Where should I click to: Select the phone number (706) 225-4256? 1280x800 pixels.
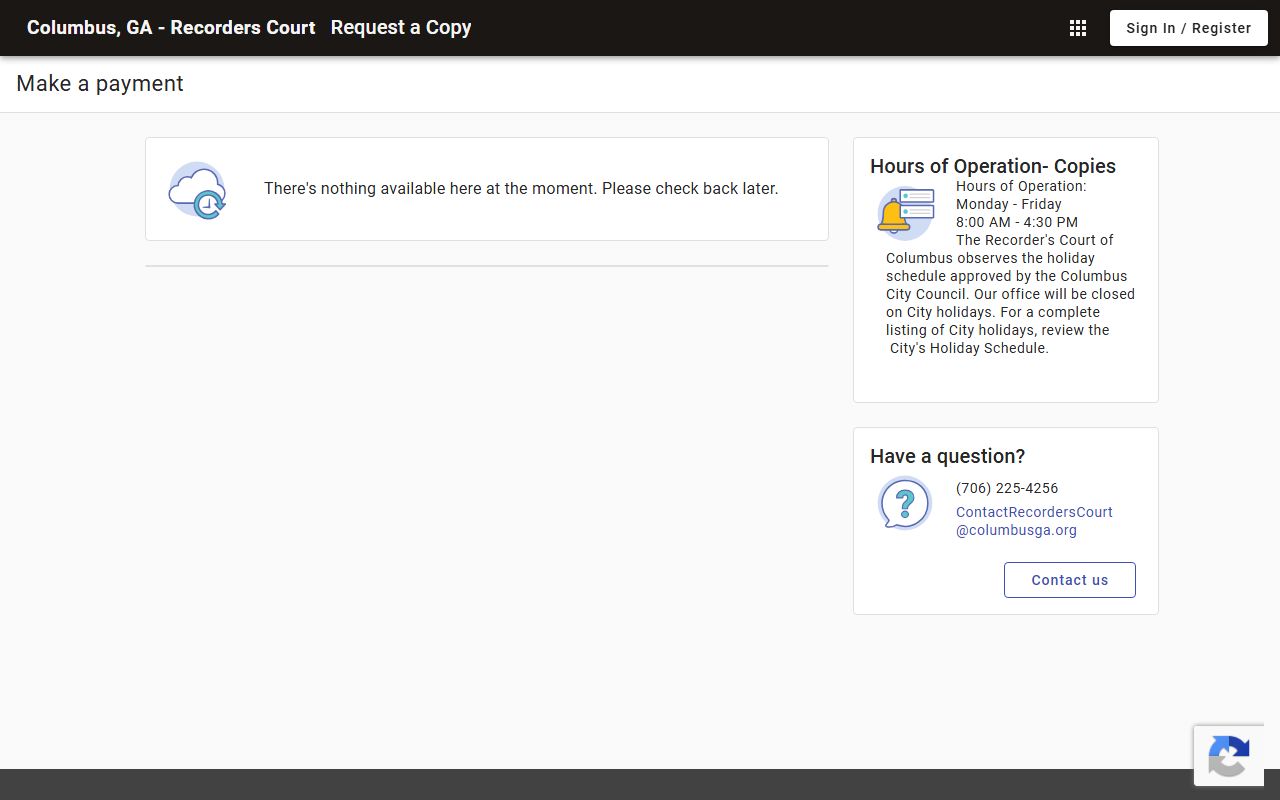[1007, 488]
